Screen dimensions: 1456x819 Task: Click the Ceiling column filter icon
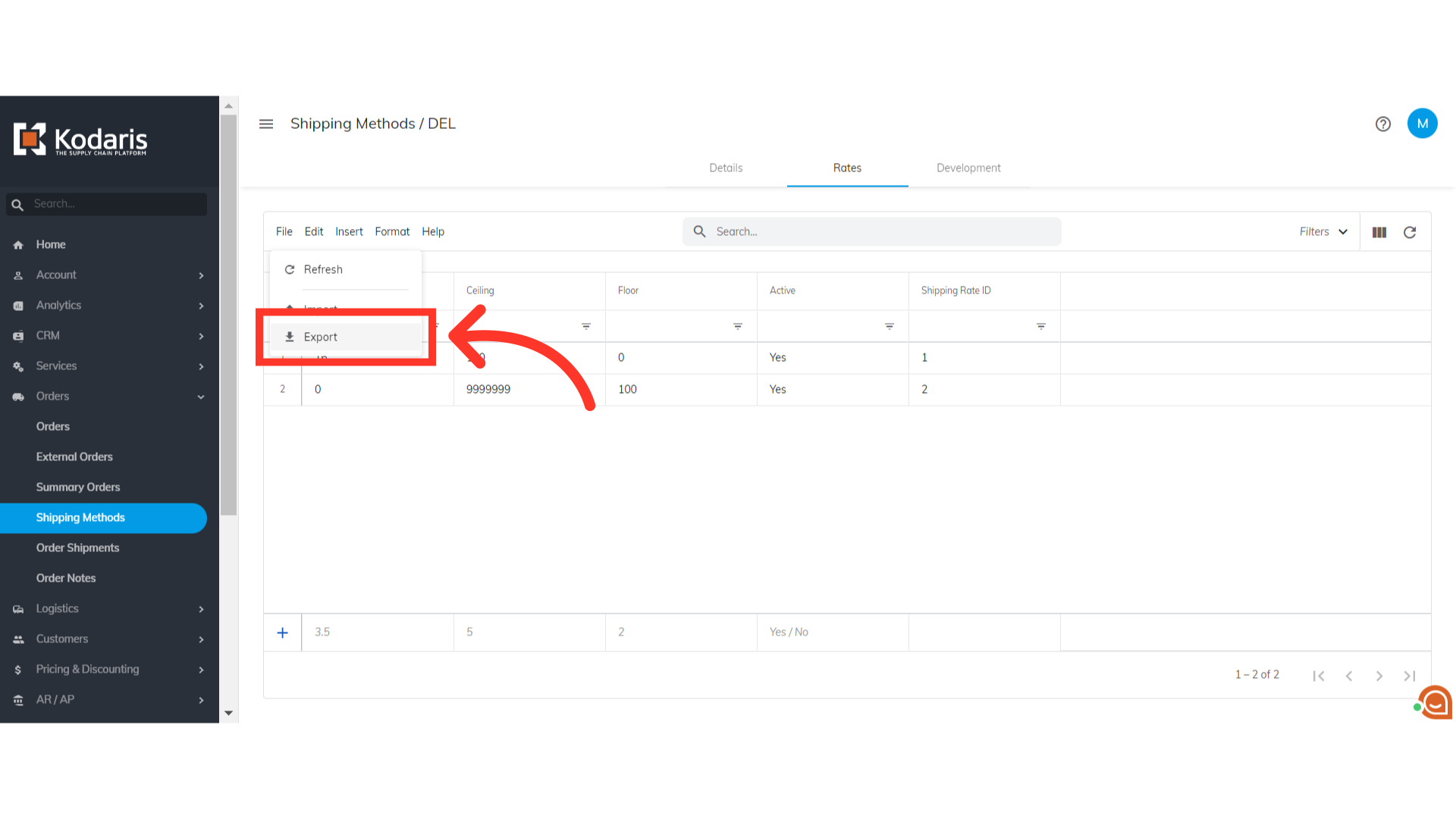tap(586, 326)
